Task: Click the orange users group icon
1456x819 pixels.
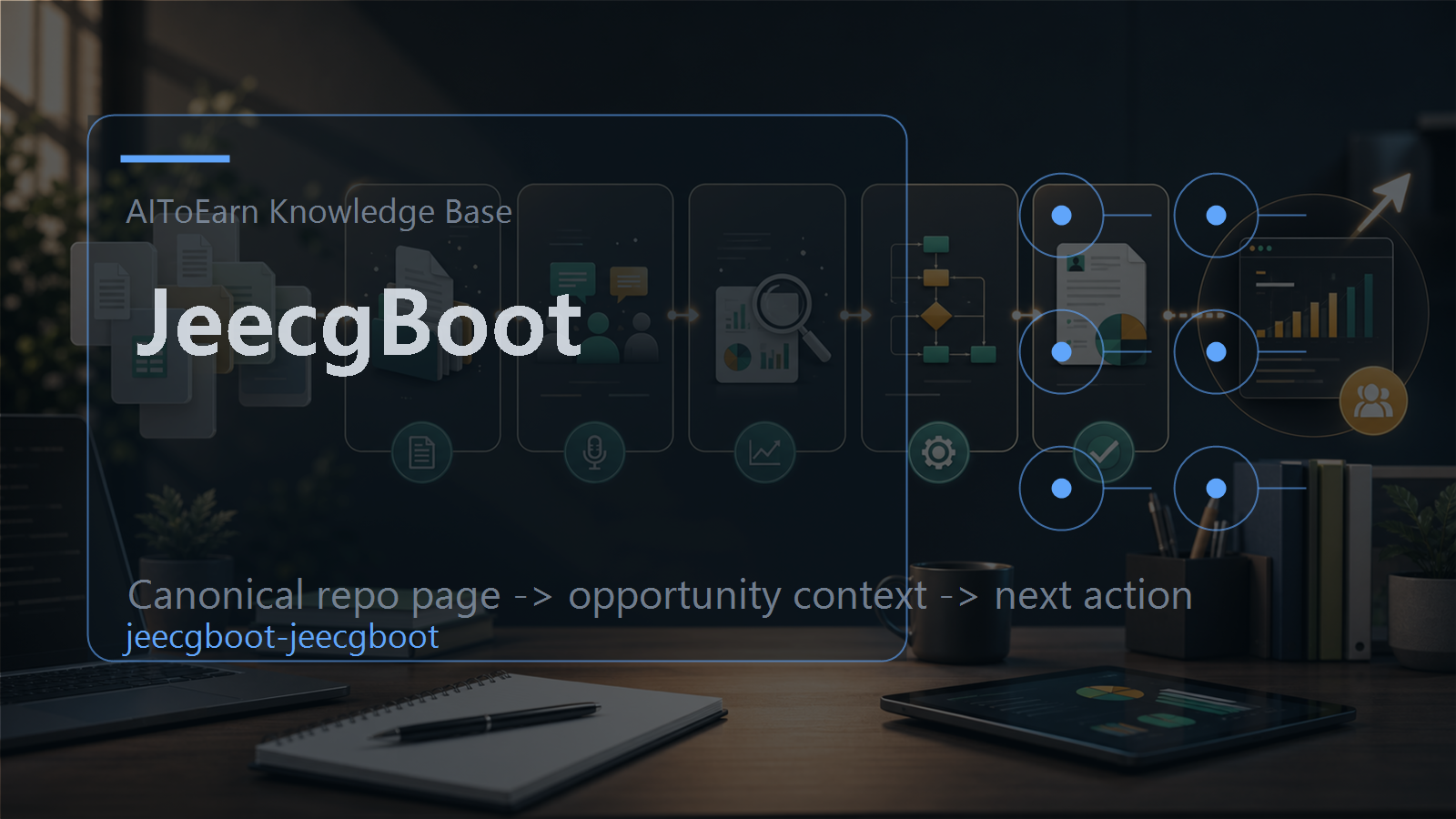Action: [1373, 400]
